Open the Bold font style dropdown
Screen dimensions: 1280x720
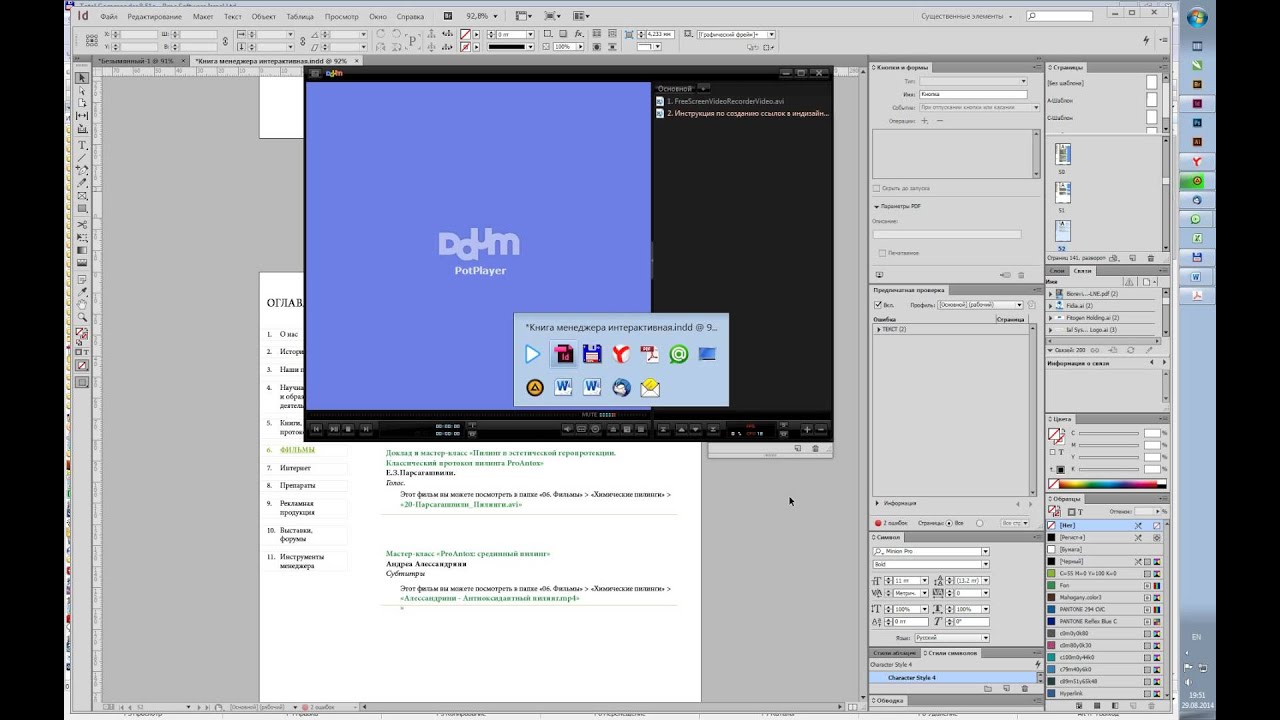(x=985, y=564)
